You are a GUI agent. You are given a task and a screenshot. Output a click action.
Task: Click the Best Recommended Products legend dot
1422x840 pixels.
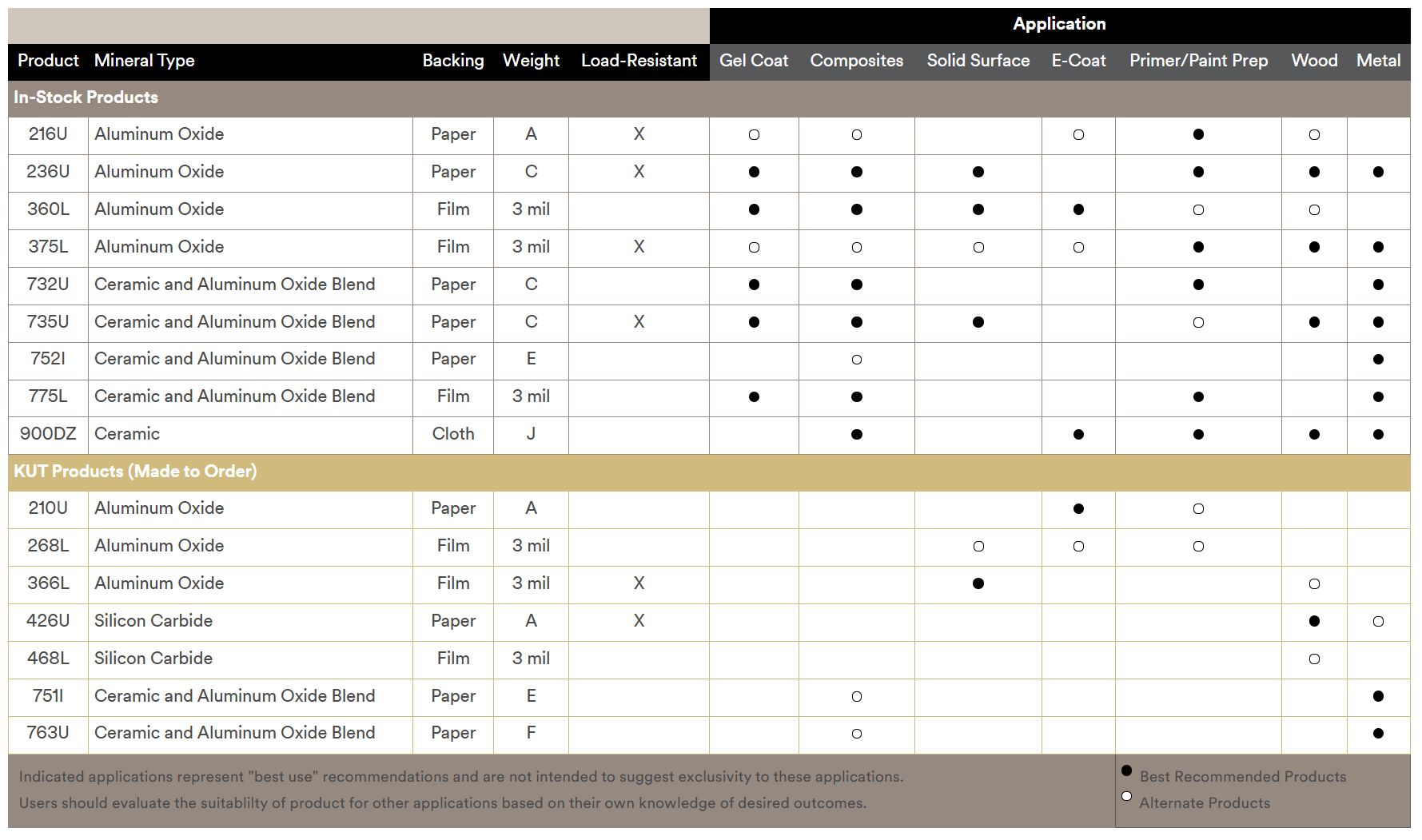click(1126, 771)
